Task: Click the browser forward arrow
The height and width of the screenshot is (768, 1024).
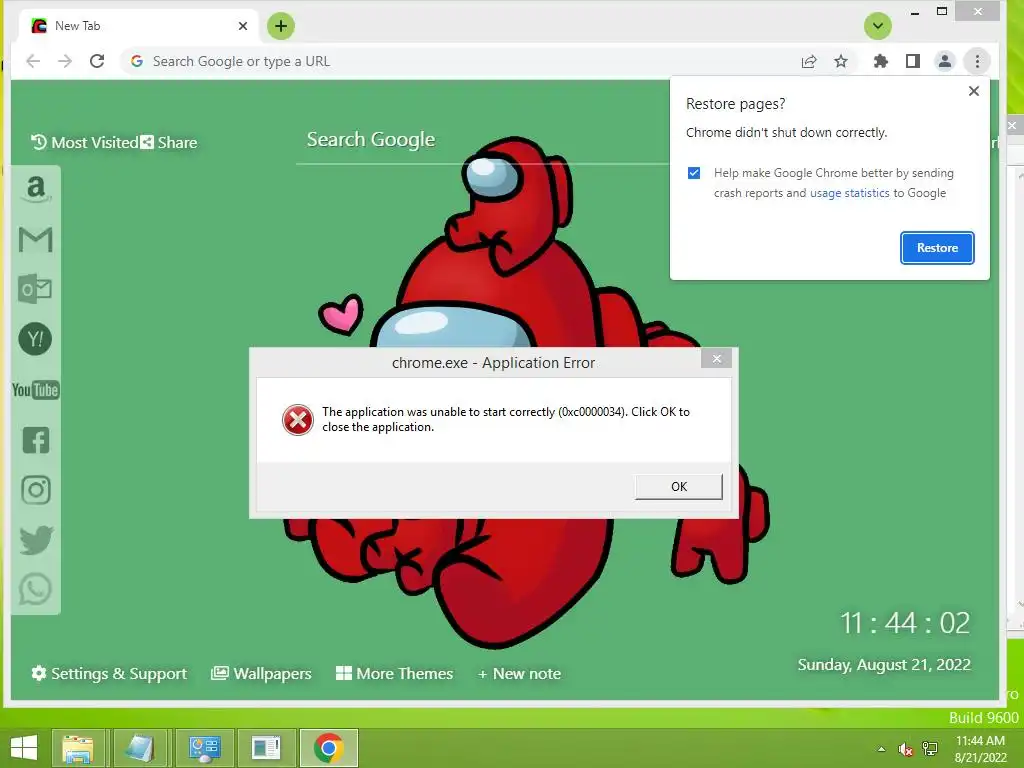Action: coord(65,61)
